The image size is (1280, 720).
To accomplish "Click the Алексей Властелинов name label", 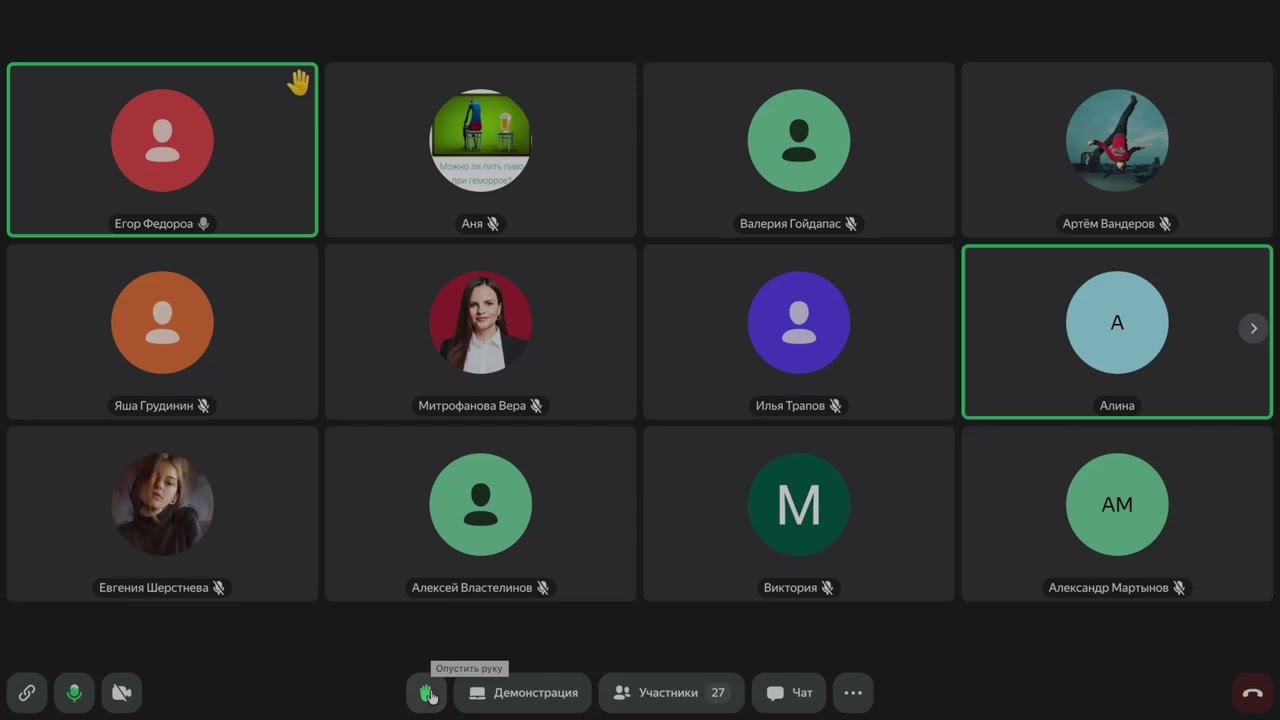I will coord(472,588).
